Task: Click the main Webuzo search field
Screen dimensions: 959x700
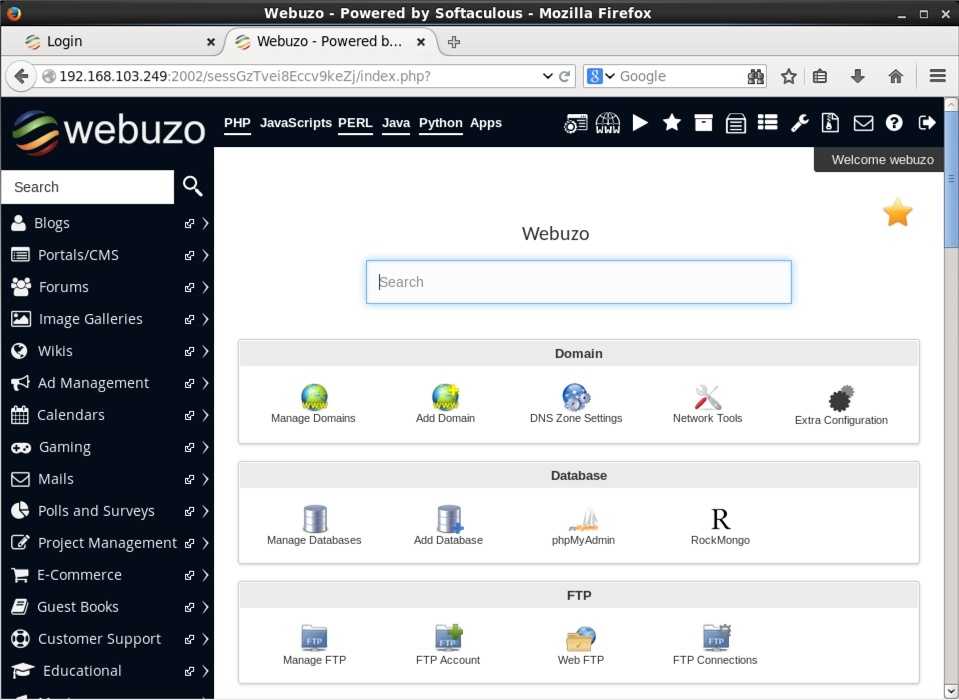Action: pyautogui.click(x=579, y=282)
